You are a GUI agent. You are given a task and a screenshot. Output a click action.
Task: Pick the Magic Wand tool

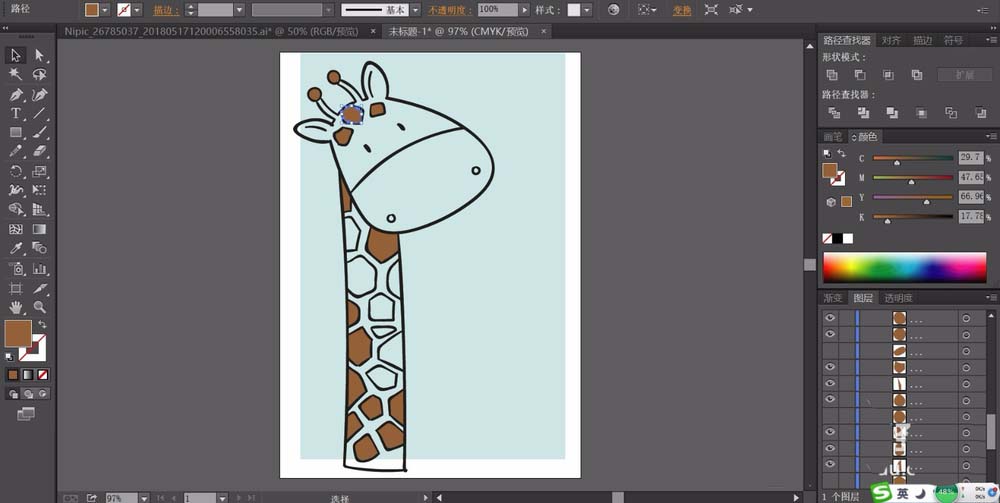click(15, 75)
